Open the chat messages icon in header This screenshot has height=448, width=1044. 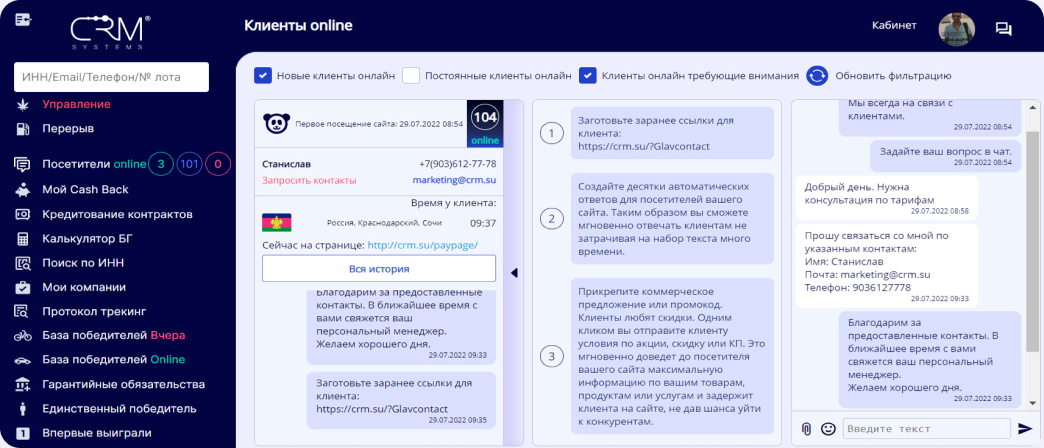[x=1003, y=29]
